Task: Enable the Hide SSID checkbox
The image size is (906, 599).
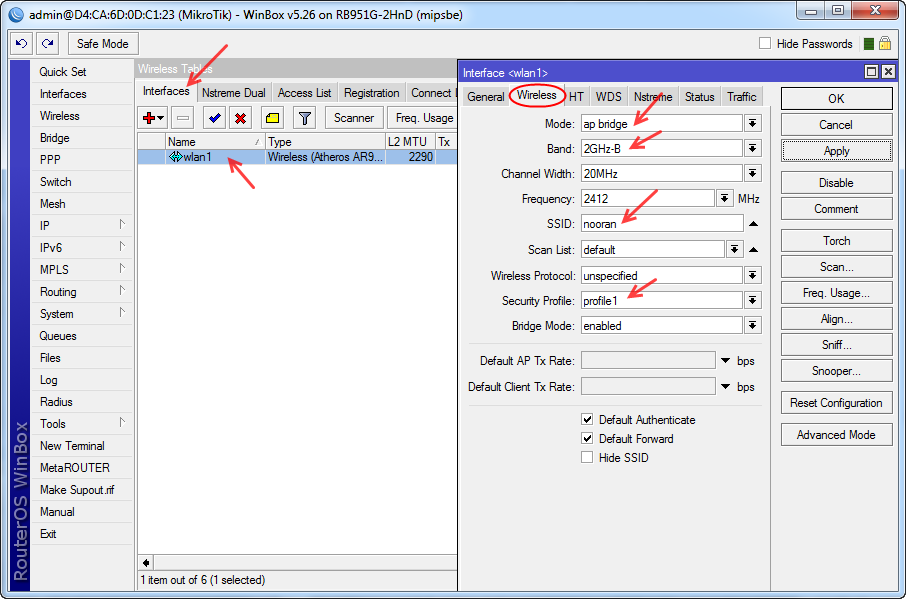Action: [x=587, y=457]
